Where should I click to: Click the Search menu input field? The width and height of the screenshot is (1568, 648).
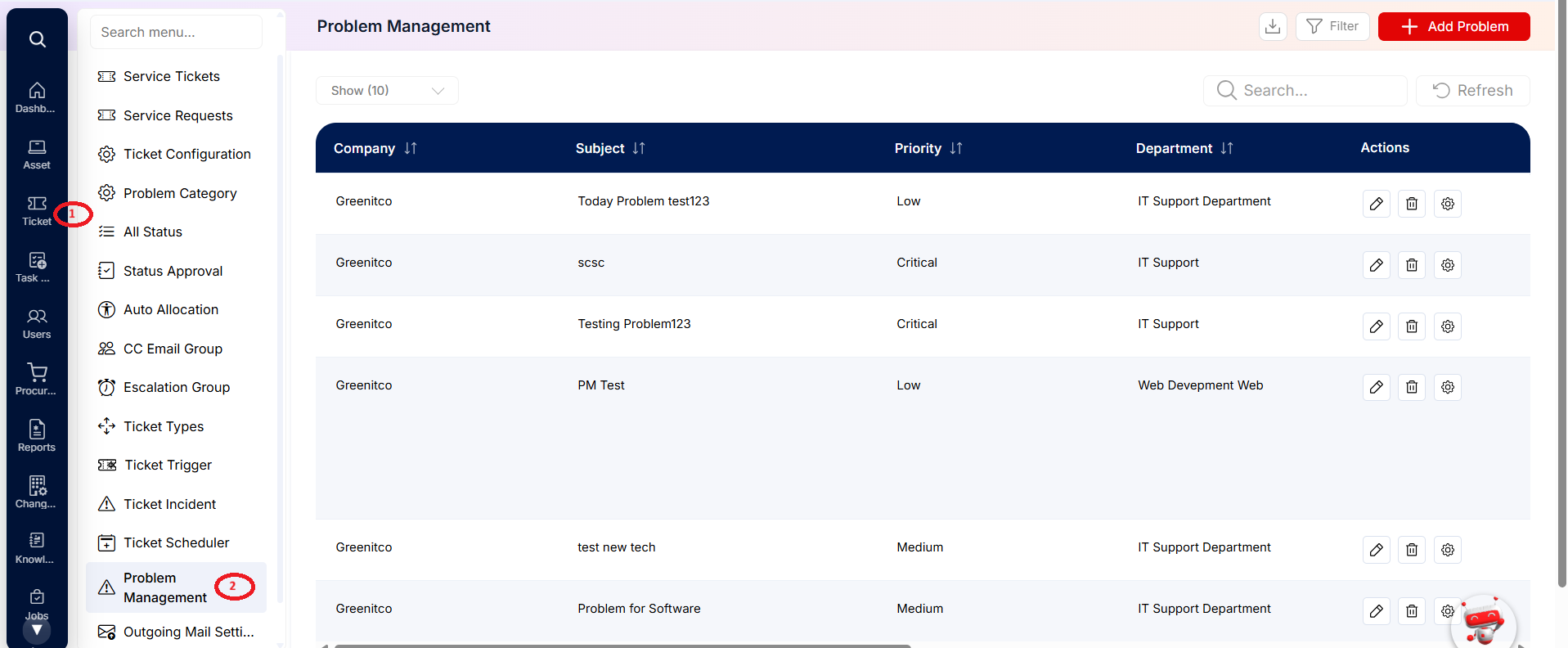tap(176, 32)
